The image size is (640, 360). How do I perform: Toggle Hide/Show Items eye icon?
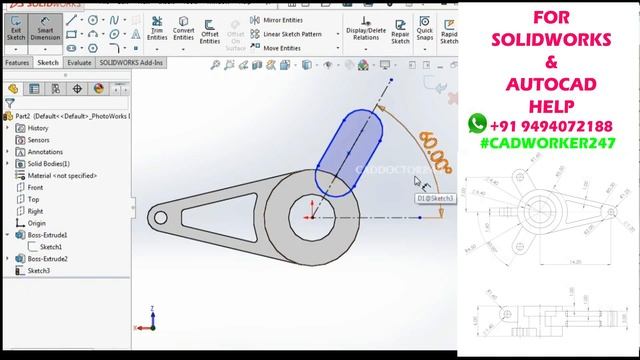pos(328,65)
